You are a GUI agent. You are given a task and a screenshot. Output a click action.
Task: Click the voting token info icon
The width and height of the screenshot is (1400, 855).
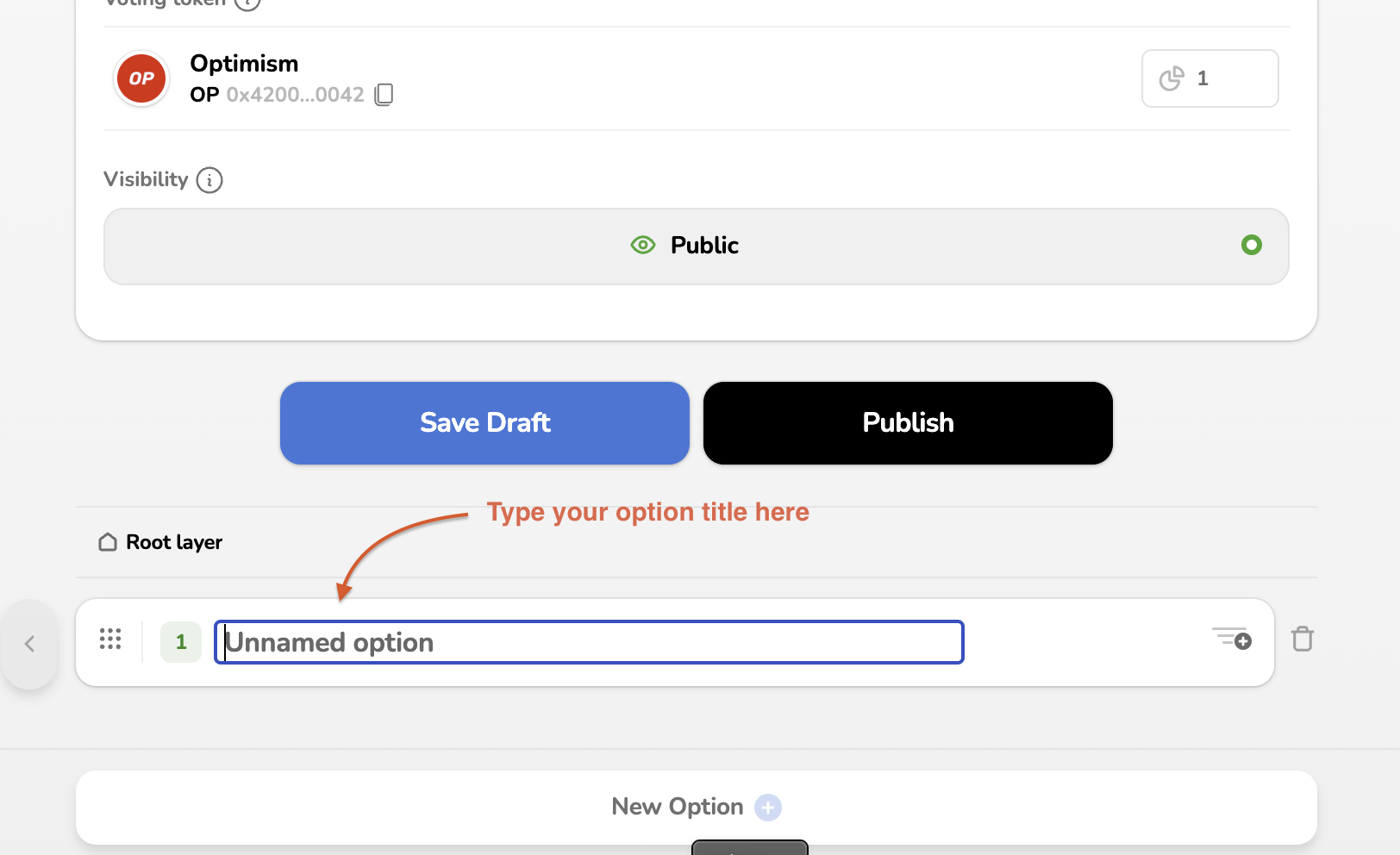click(x=247, y=3)
